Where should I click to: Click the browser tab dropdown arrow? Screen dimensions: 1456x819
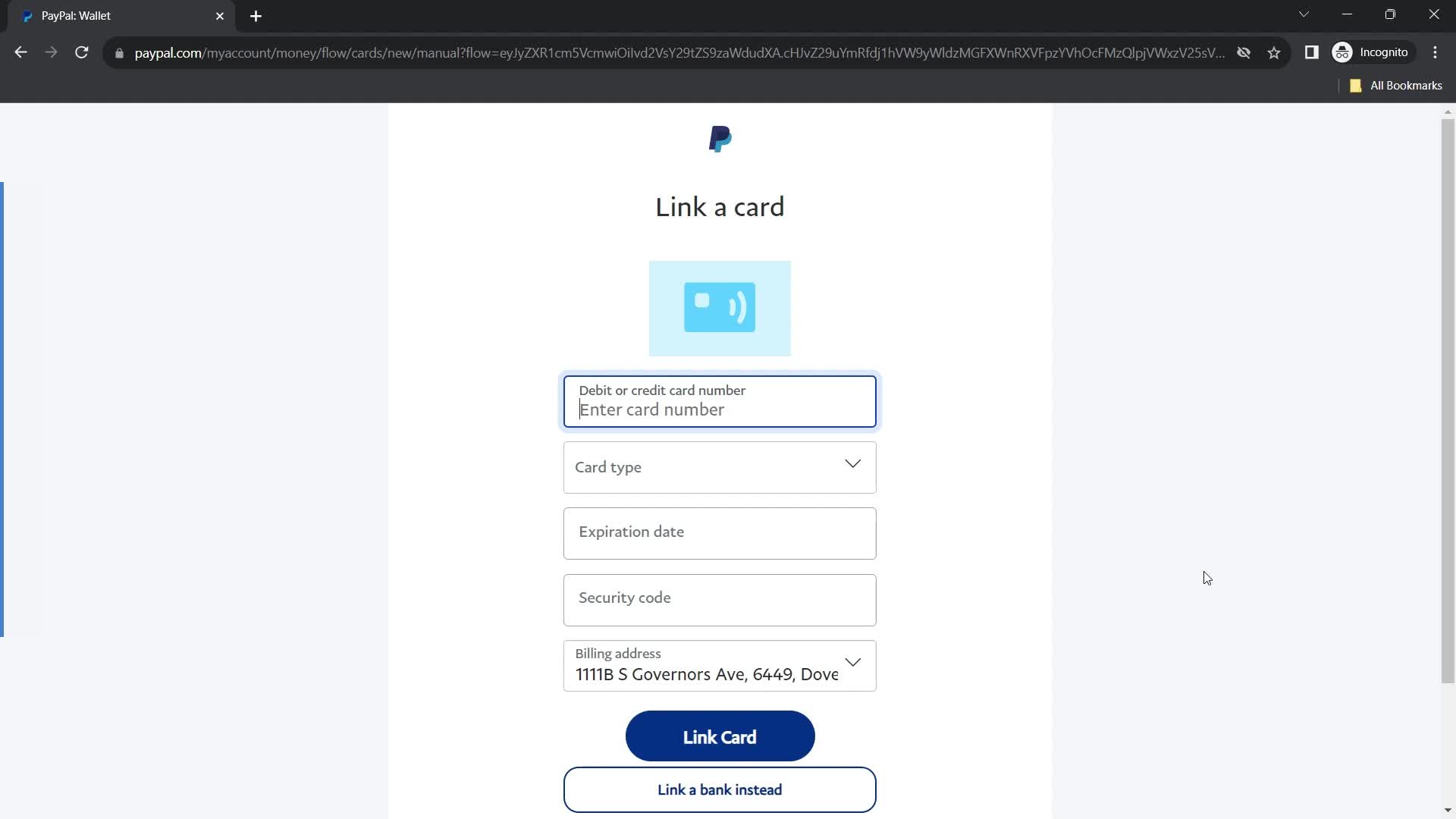[1303, 14]
